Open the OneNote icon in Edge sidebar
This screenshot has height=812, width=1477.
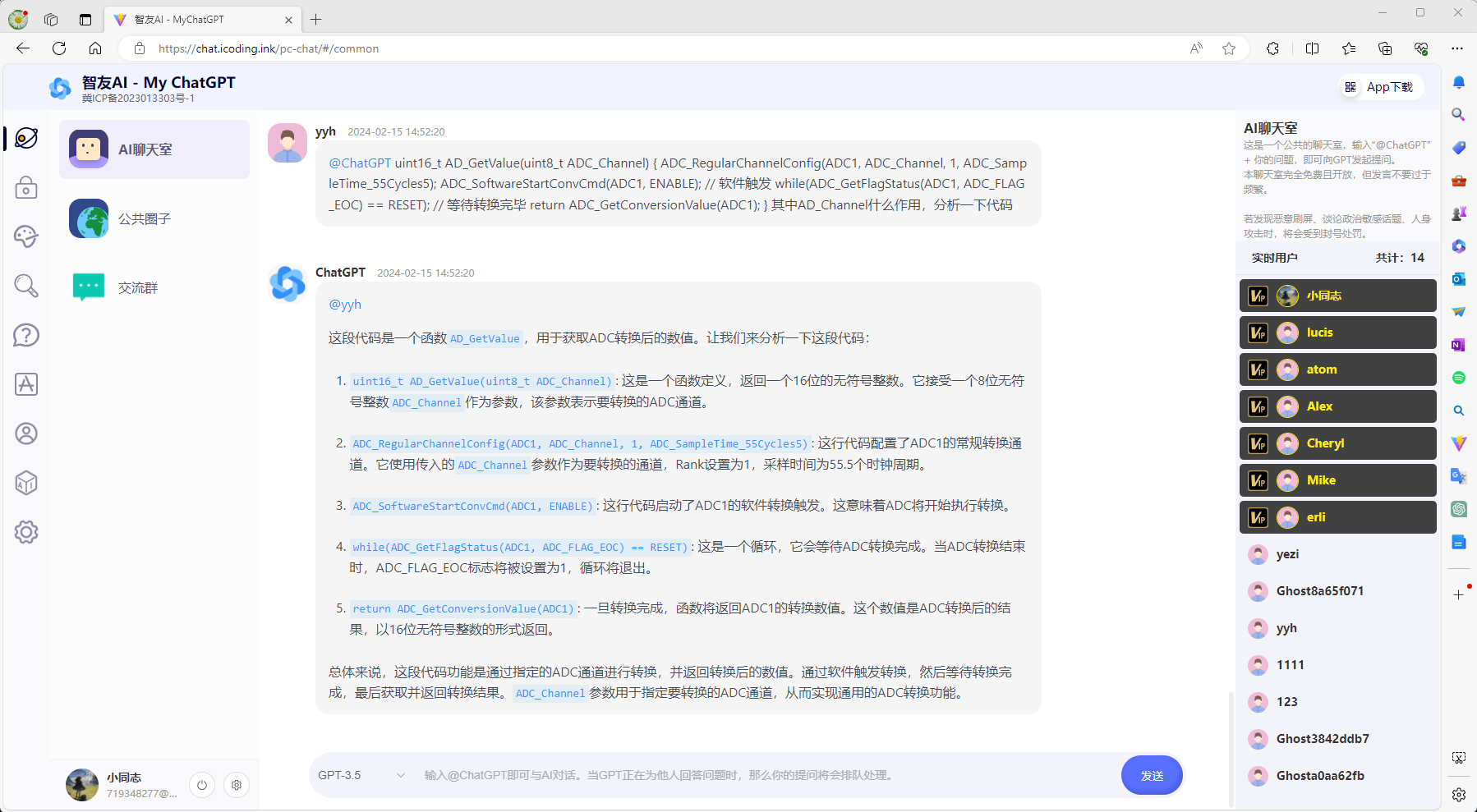1459,345
